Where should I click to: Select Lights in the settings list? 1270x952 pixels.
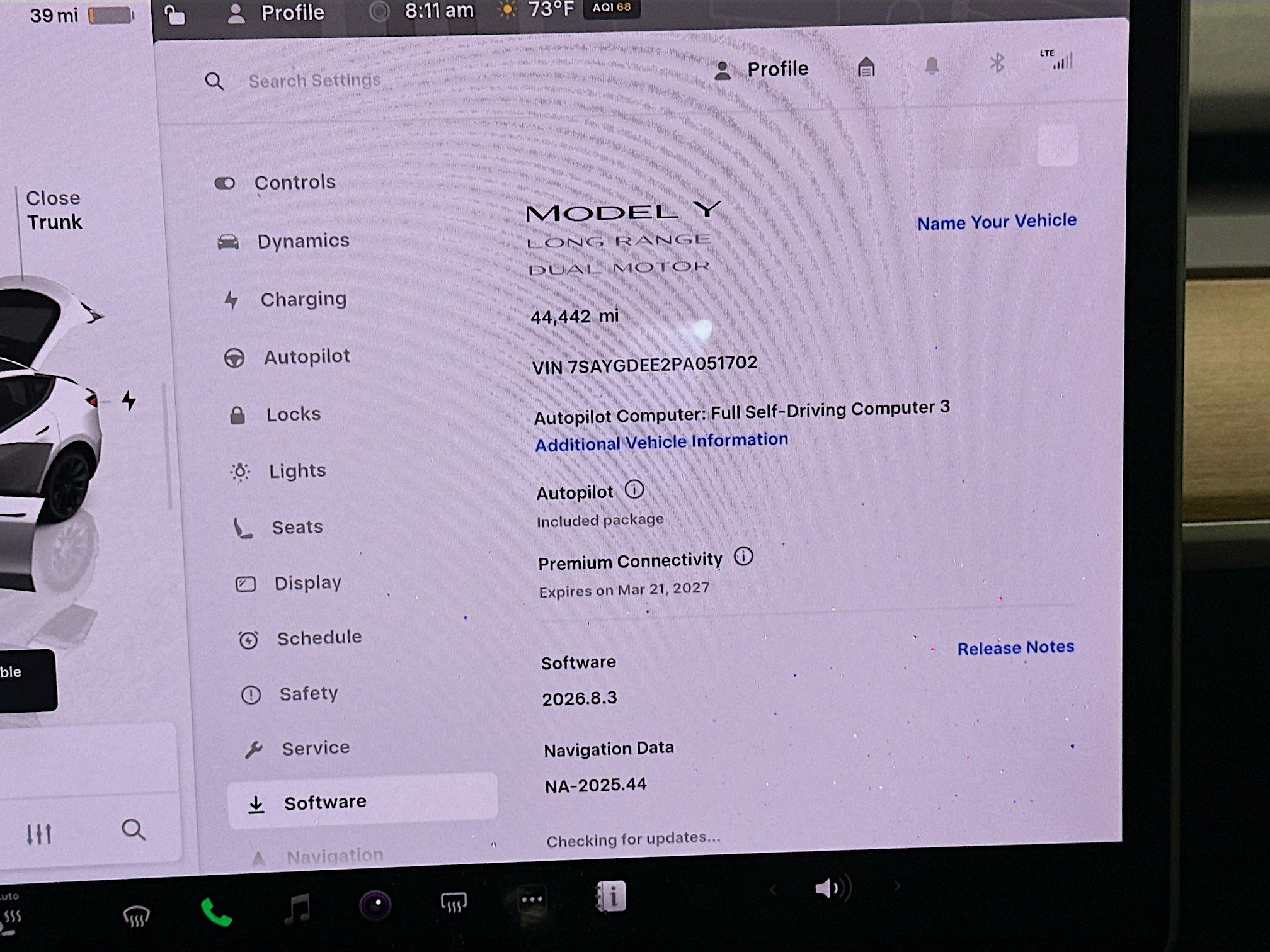(278, 472)
